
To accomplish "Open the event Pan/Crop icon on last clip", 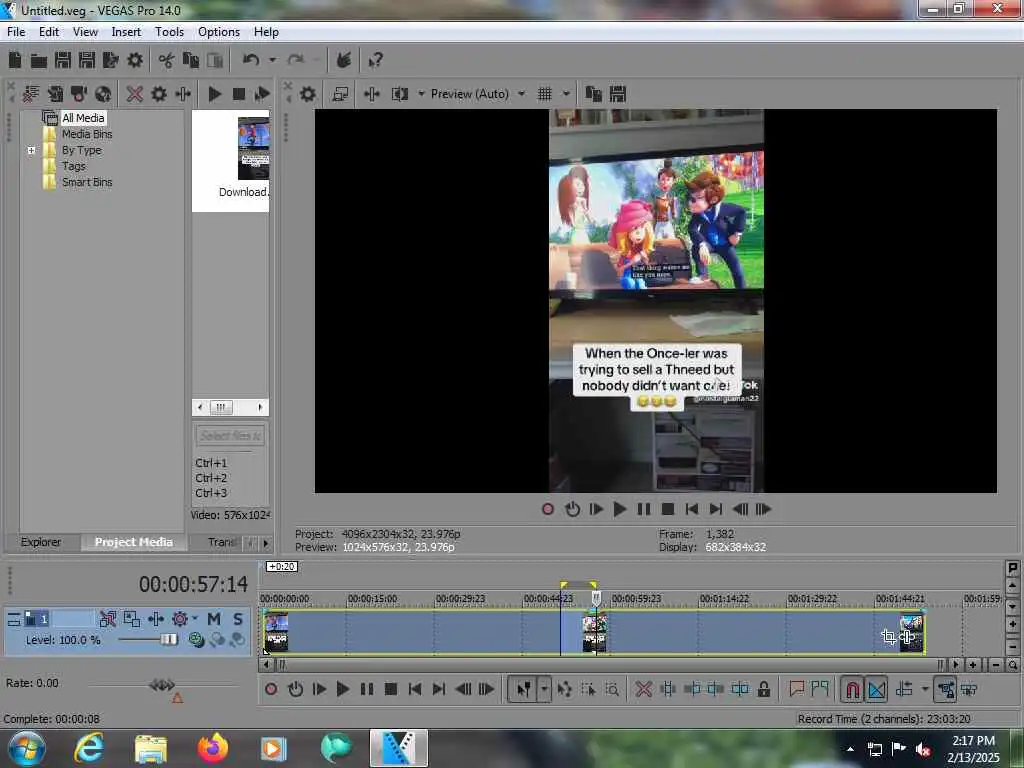I will pyautogui.click(x=888, y=636).
